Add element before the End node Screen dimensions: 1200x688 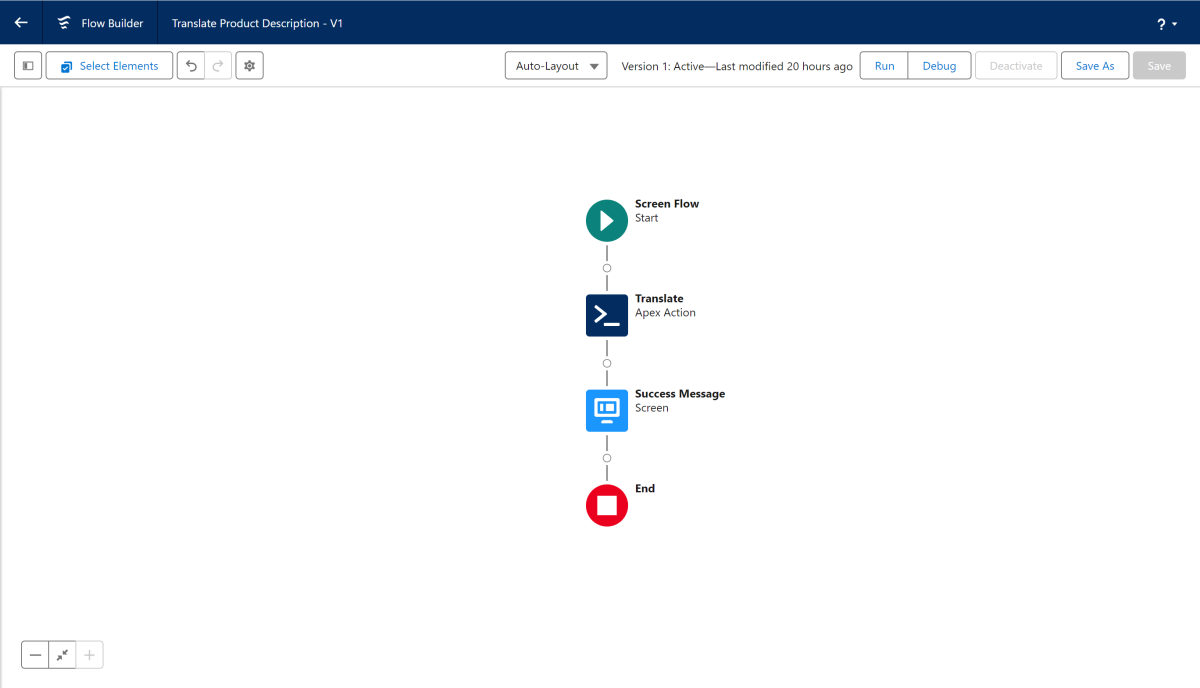pos(607,458)
